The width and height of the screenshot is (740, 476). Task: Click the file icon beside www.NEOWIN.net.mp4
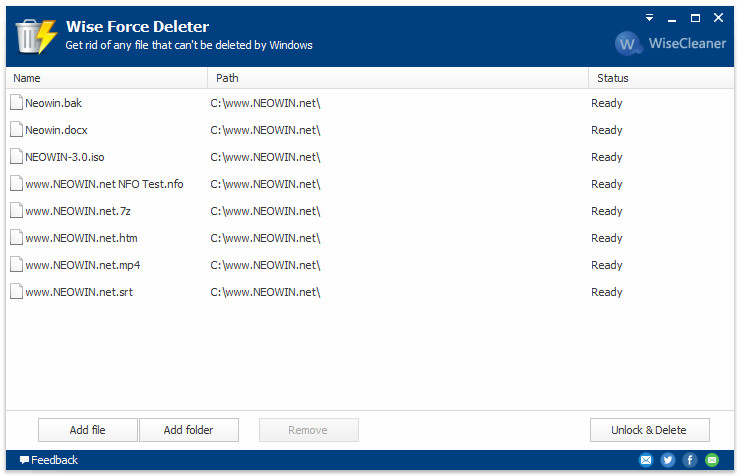click(17, 264)
